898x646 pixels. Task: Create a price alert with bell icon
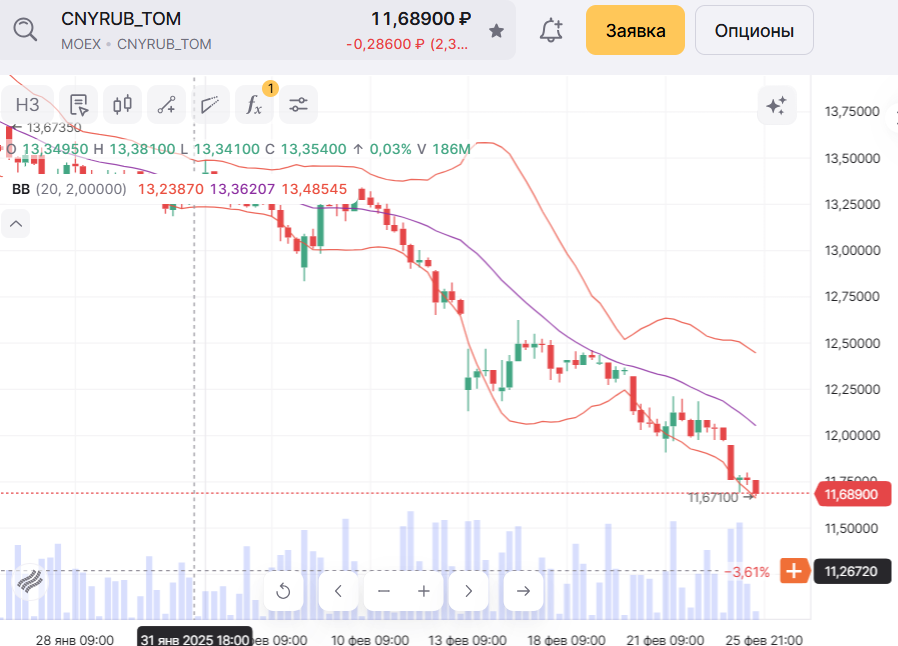551,30
